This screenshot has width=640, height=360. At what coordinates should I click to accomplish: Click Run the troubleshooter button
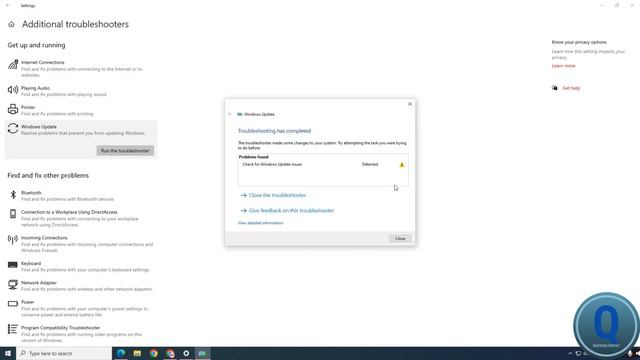click(125, 151)
